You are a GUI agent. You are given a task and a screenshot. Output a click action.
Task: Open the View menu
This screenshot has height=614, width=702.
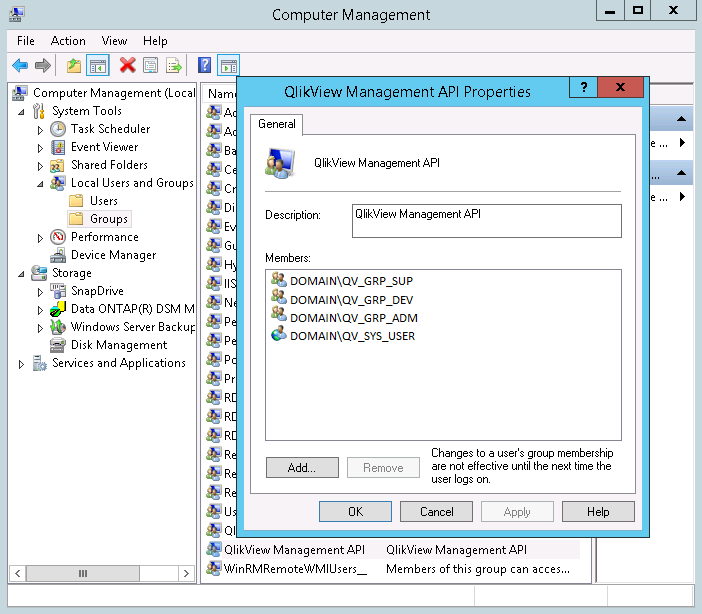(x=114, y=41)
